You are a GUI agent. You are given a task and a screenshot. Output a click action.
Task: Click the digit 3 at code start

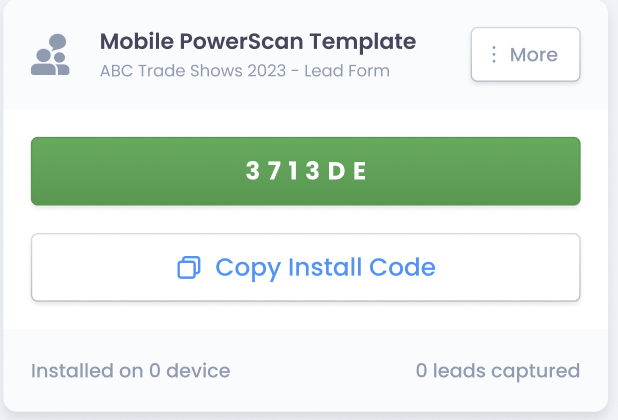point(253,171)
